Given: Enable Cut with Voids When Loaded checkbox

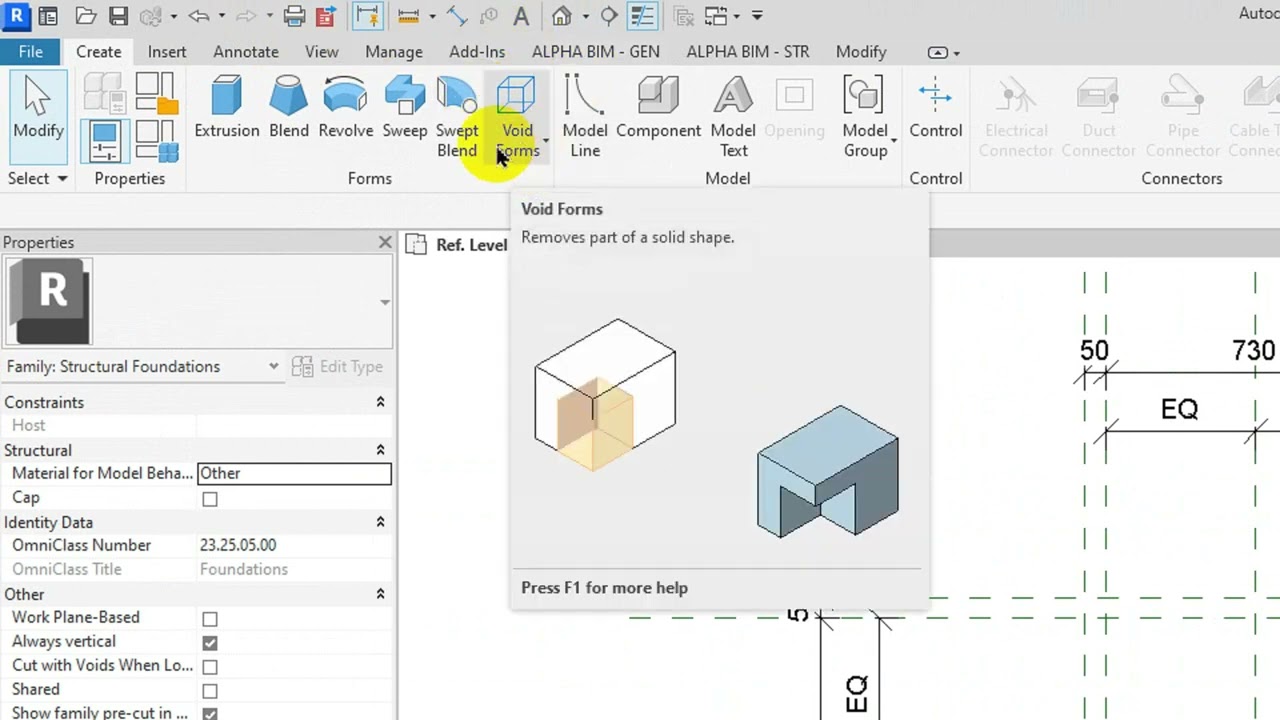Looking at the screenshot, I should pos(210,667).
